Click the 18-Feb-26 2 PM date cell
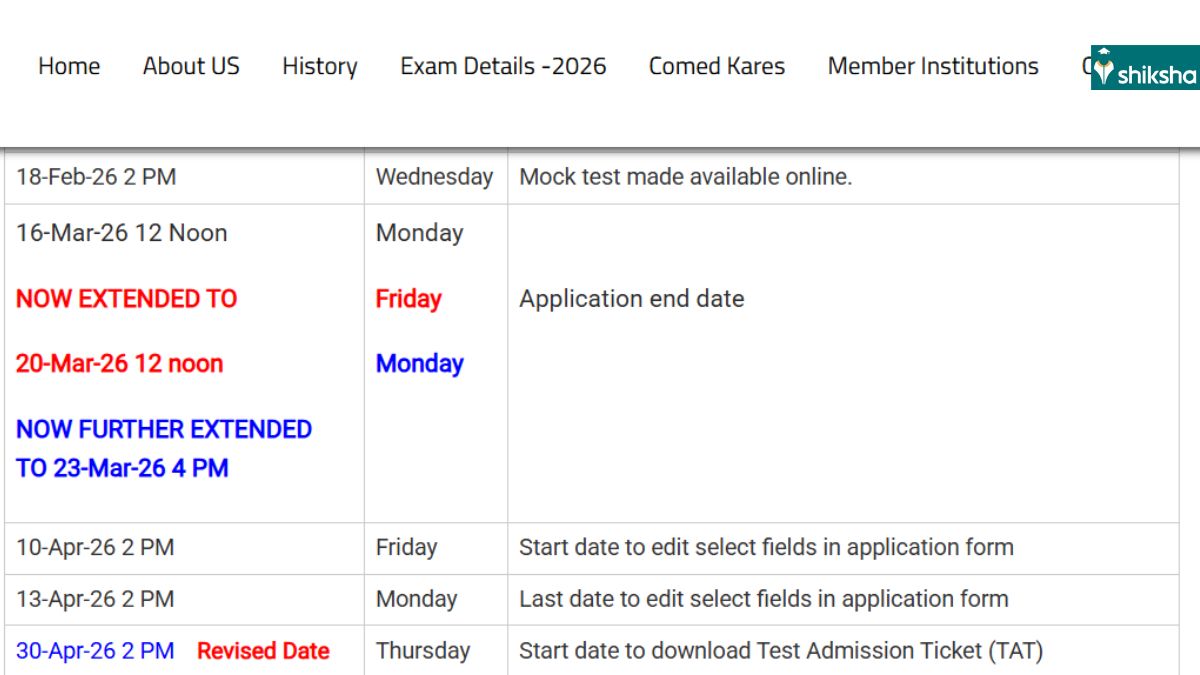The width and height of the screenshot is (1200, 675). (x=96, y=177)
